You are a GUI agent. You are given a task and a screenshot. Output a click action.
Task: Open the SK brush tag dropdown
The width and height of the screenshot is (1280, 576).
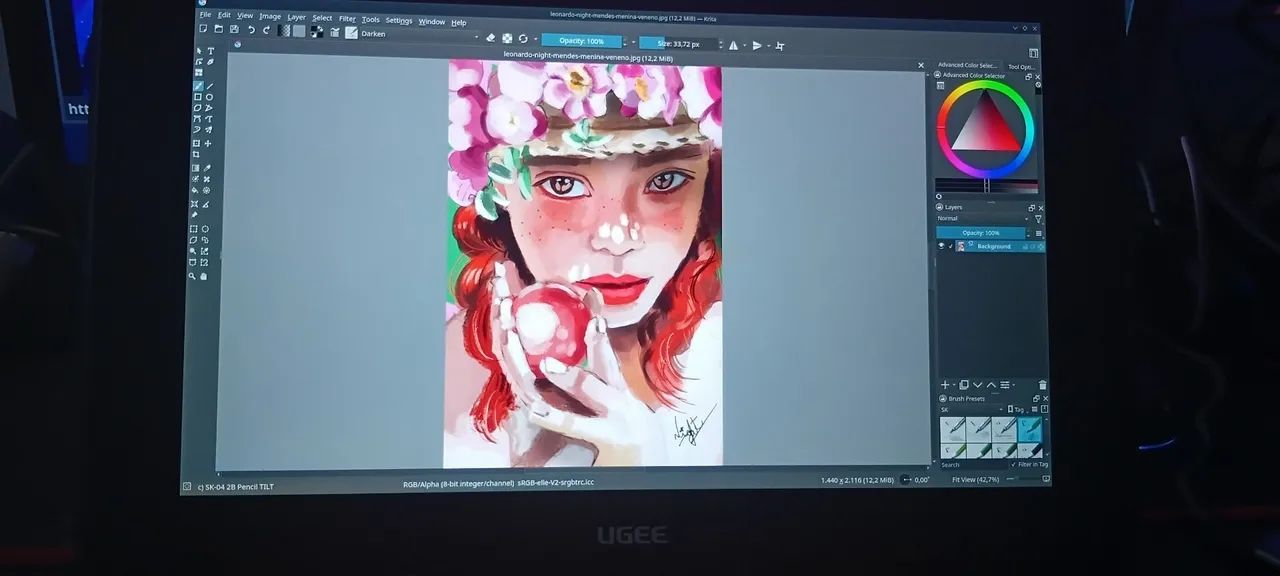pos(972,409)
